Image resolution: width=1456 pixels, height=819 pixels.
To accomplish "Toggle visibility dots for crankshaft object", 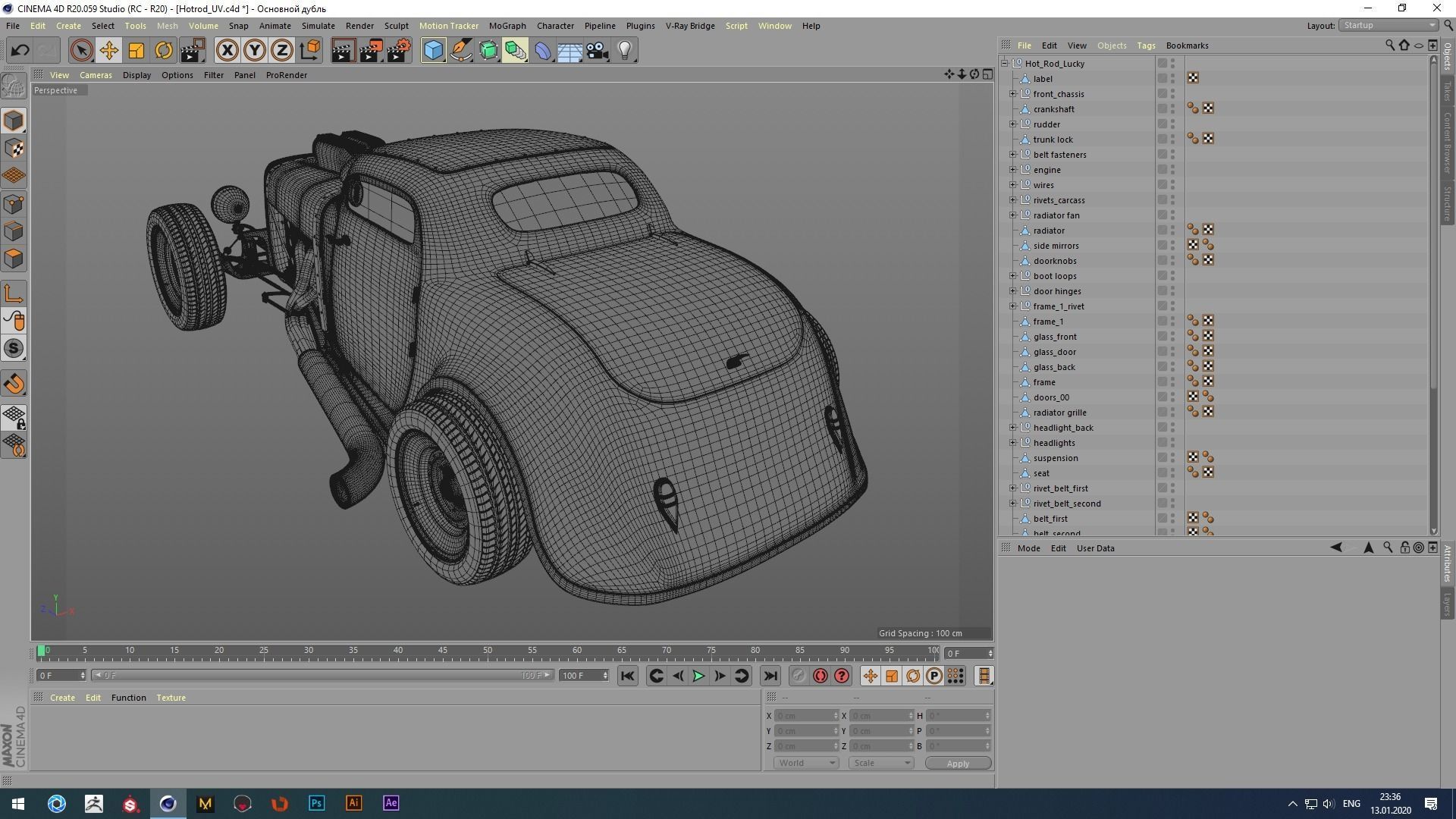I will point(1172,109).
